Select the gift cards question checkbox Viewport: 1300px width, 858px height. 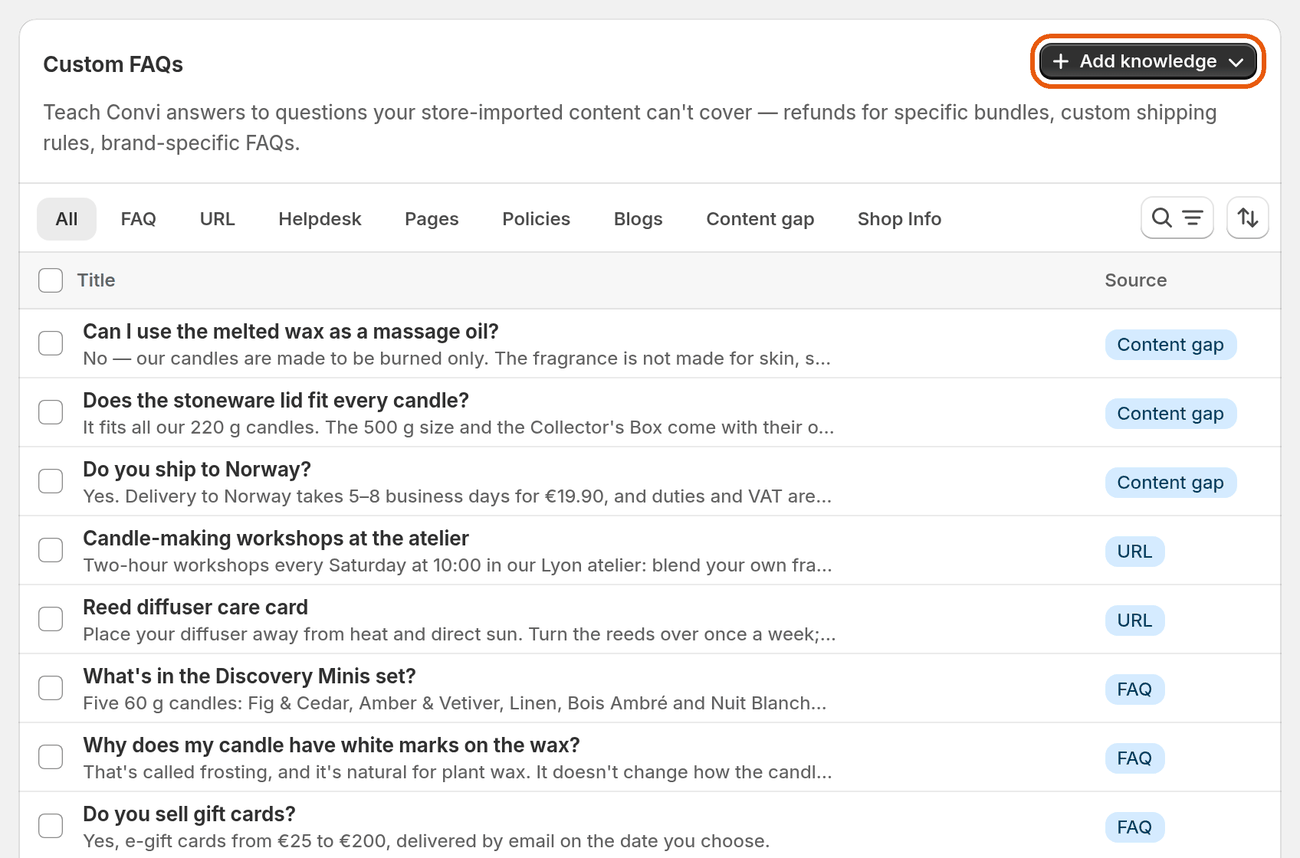(x=51, y=827)
